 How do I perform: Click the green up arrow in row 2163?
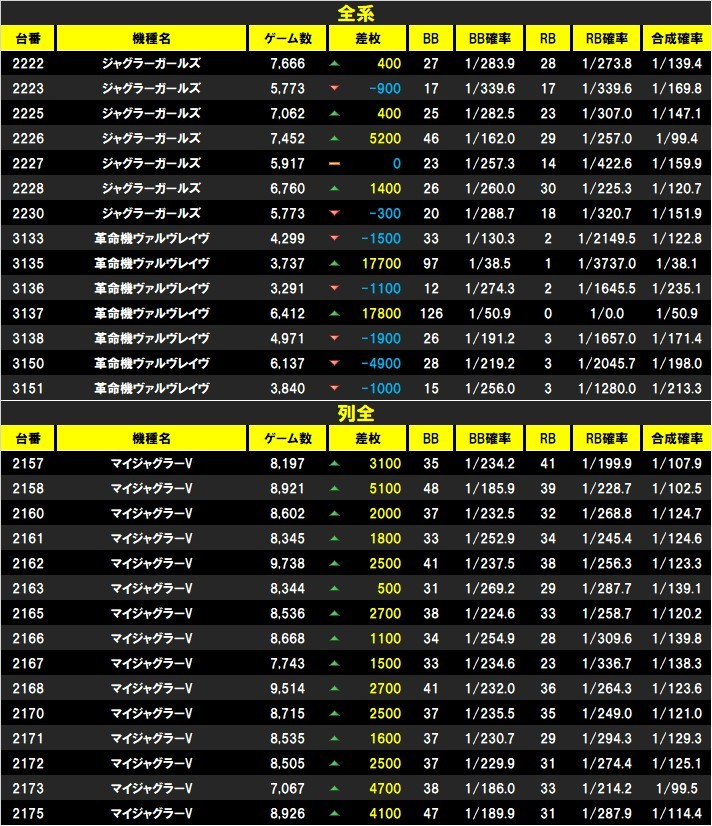[334, 588]
